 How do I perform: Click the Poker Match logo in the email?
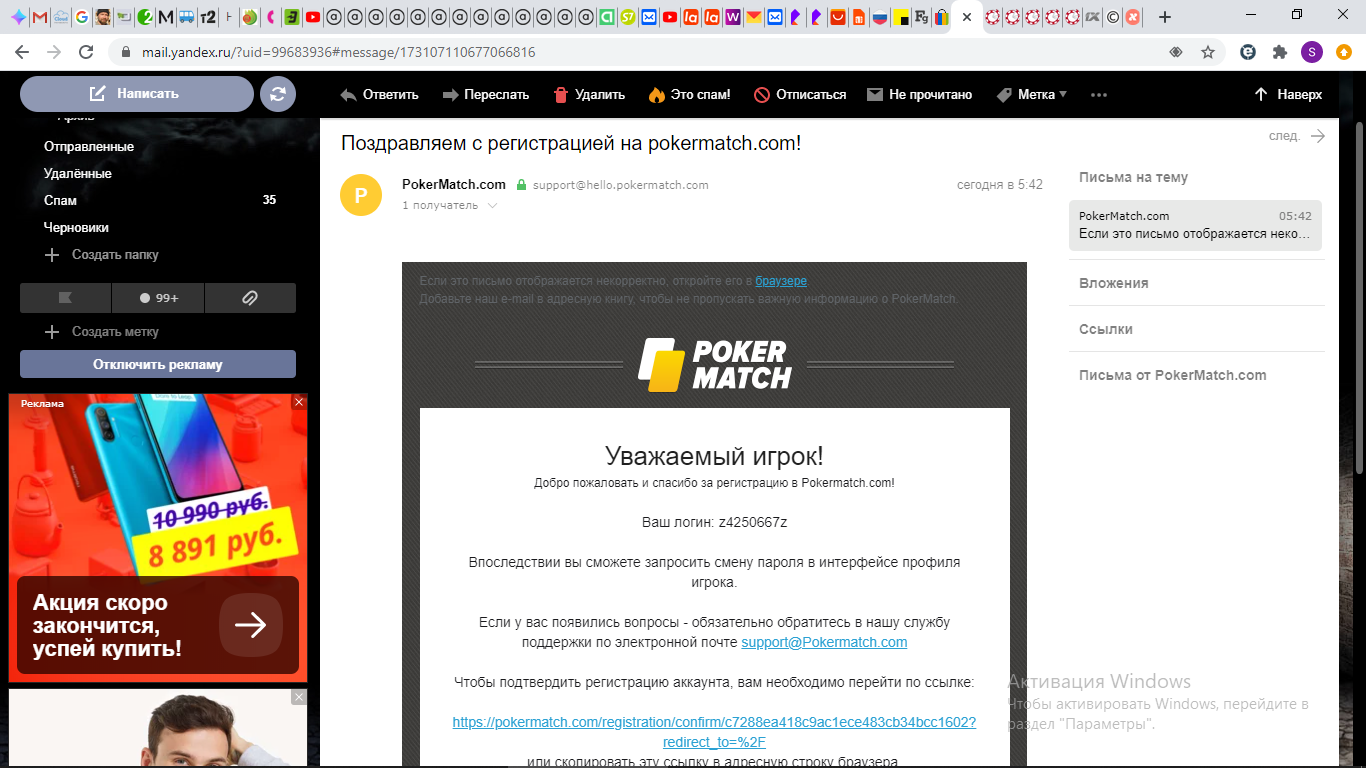715,365
